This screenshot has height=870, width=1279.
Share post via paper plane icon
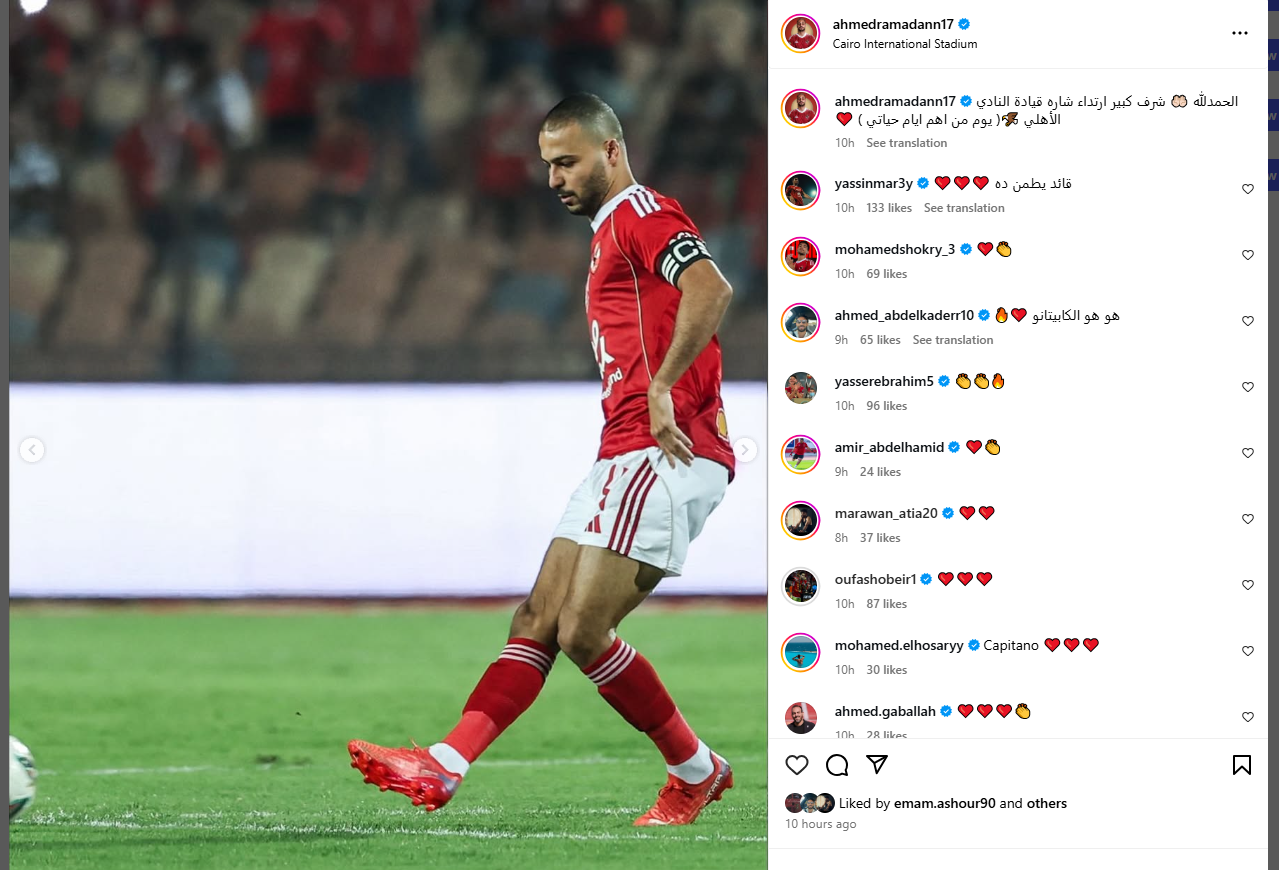click(877, 765)
